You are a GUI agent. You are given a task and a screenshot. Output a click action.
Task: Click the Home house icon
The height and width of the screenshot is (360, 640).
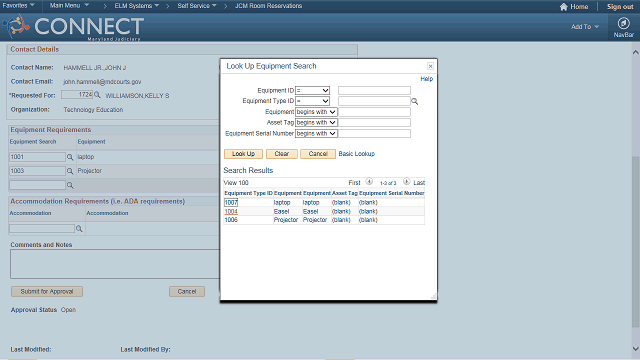(x=564, y=7)
